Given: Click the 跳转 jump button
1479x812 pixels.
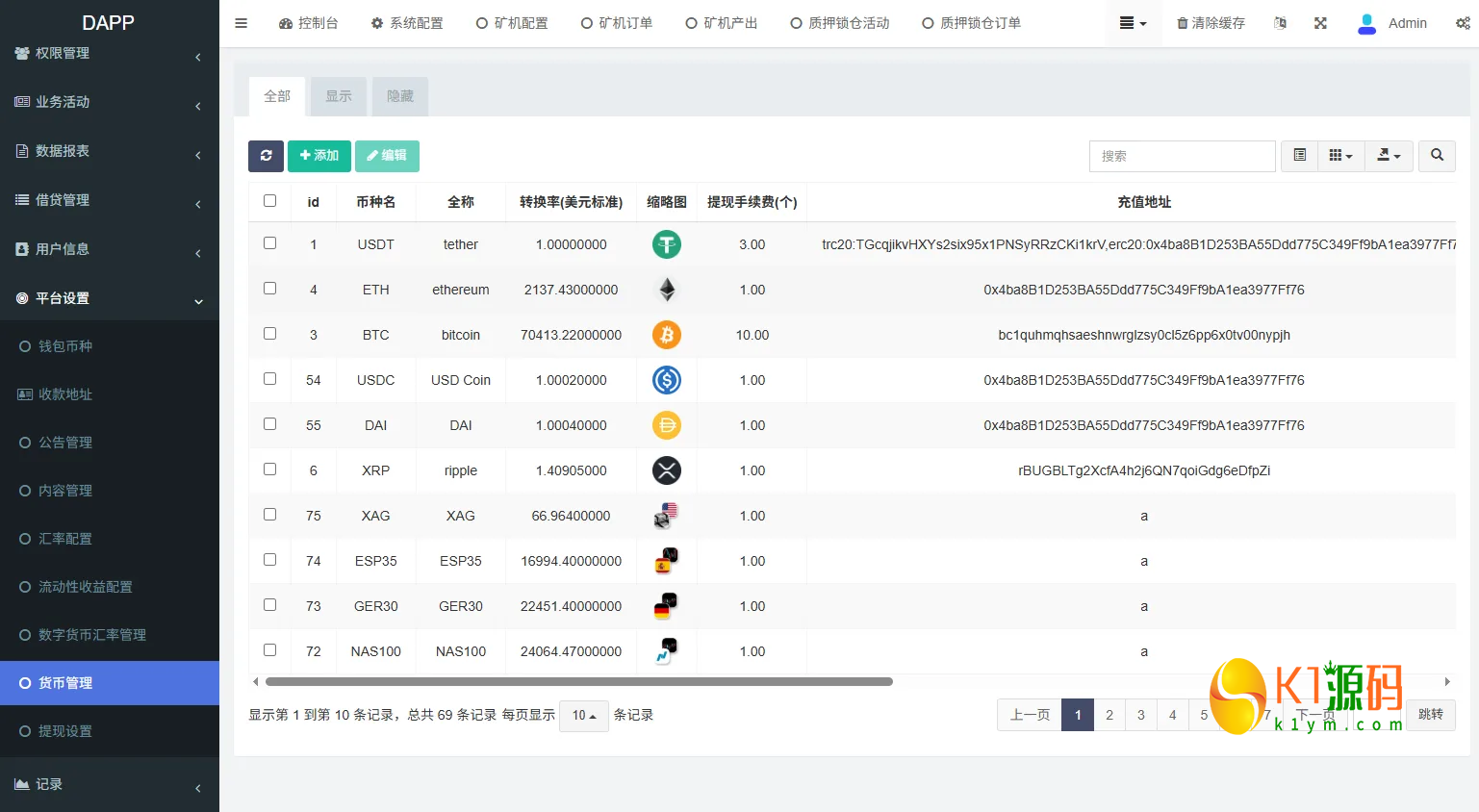Looking at the screenshot, I should 1431,715.
